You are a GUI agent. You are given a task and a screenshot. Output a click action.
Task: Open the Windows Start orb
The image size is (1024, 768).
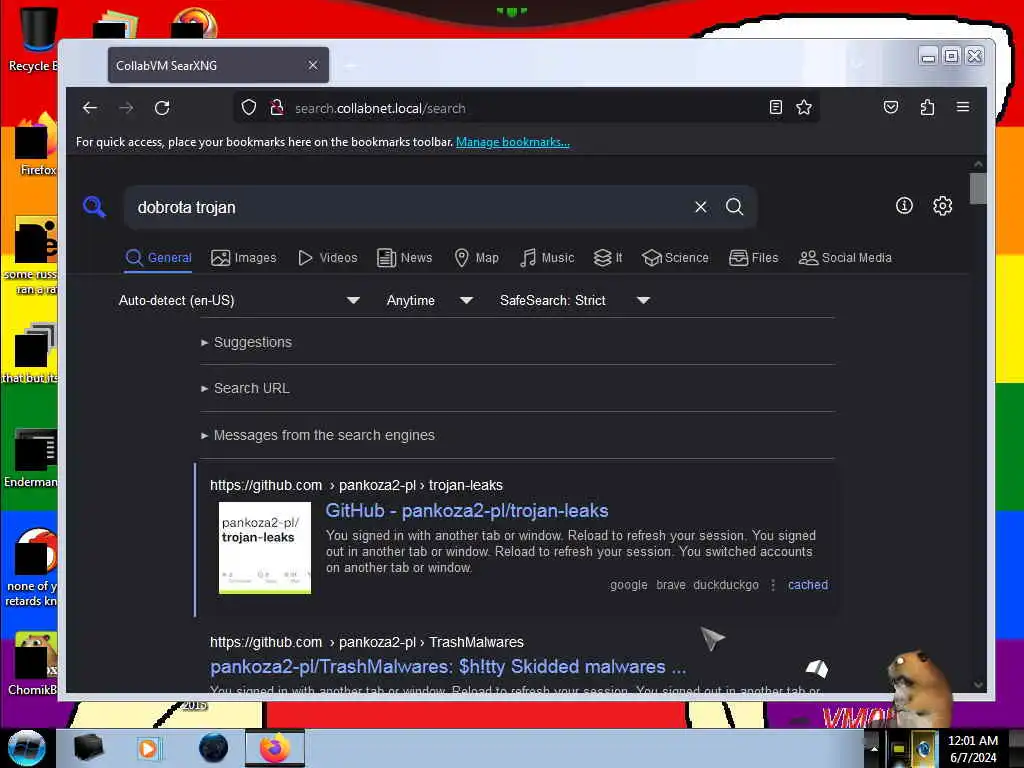(x=27, y=748)
